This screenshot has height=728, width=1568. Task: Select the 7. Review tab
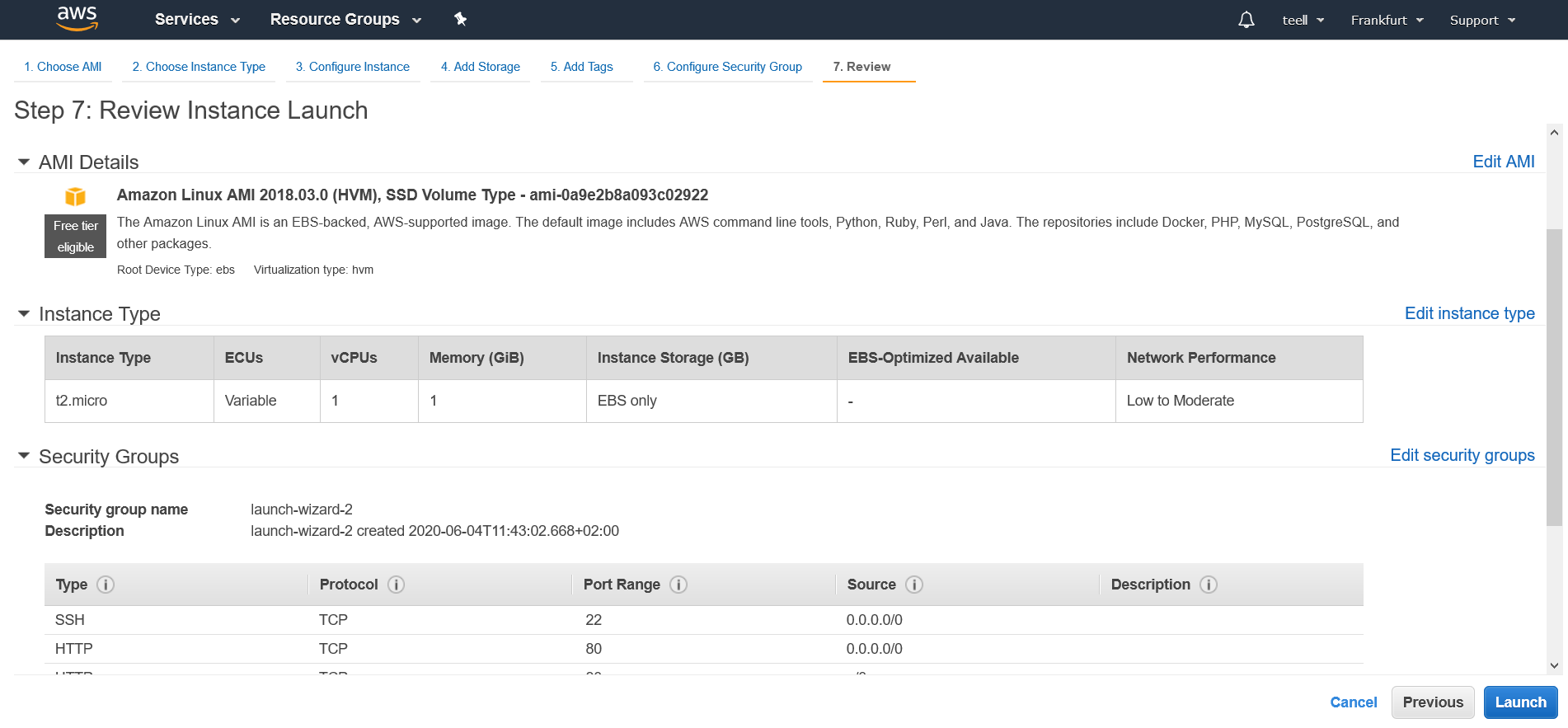coord(861,67)
